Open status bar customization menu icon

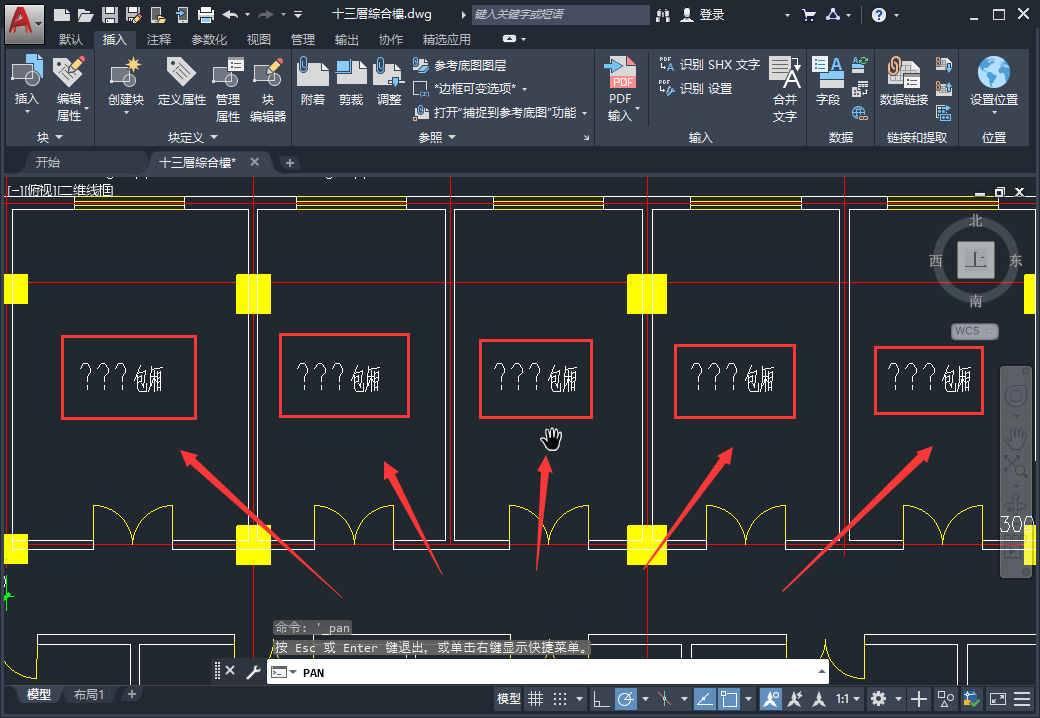pyautogui.click(x=1022, y=699)
